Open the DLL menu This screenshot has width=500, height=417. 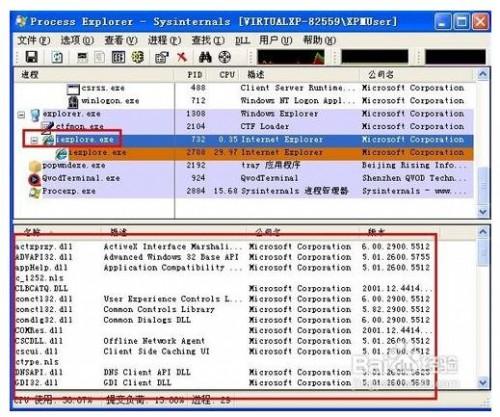242,41
